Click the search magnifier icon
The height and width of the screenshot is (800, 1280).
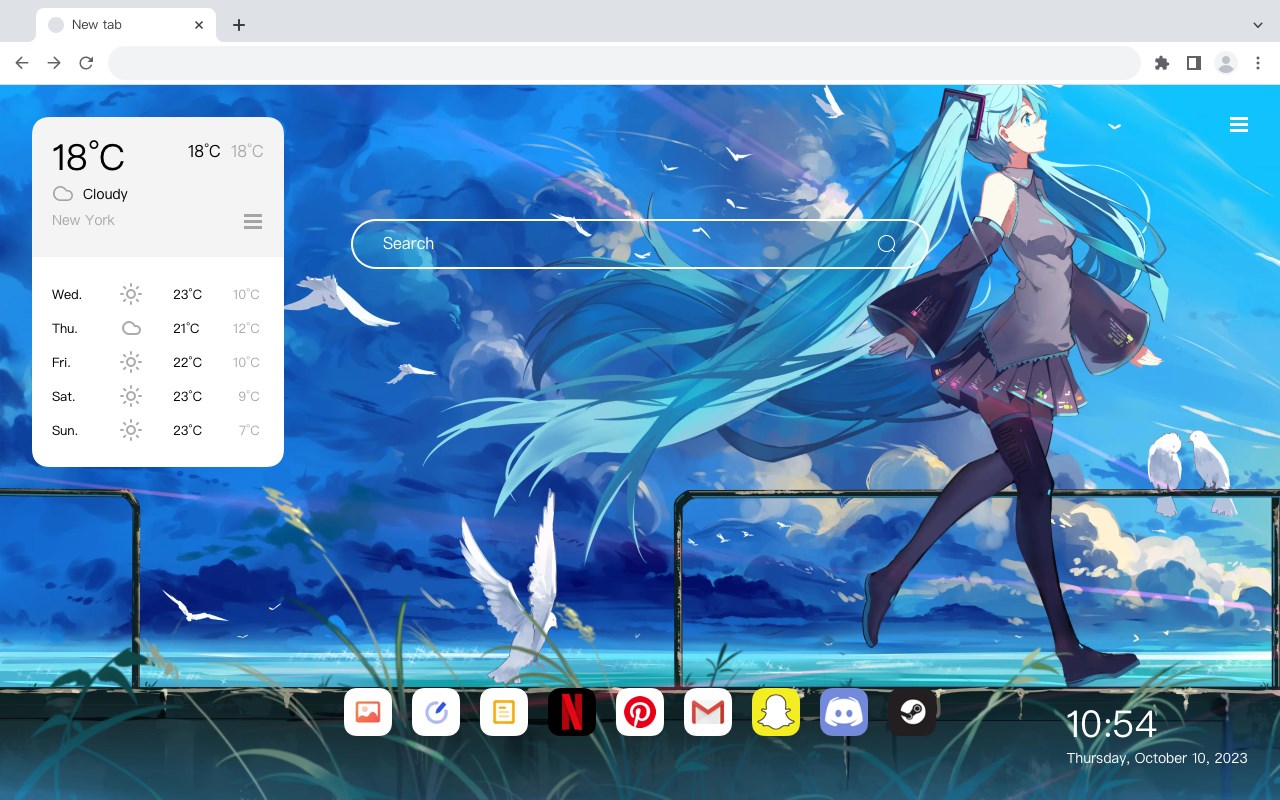(886, 244)
